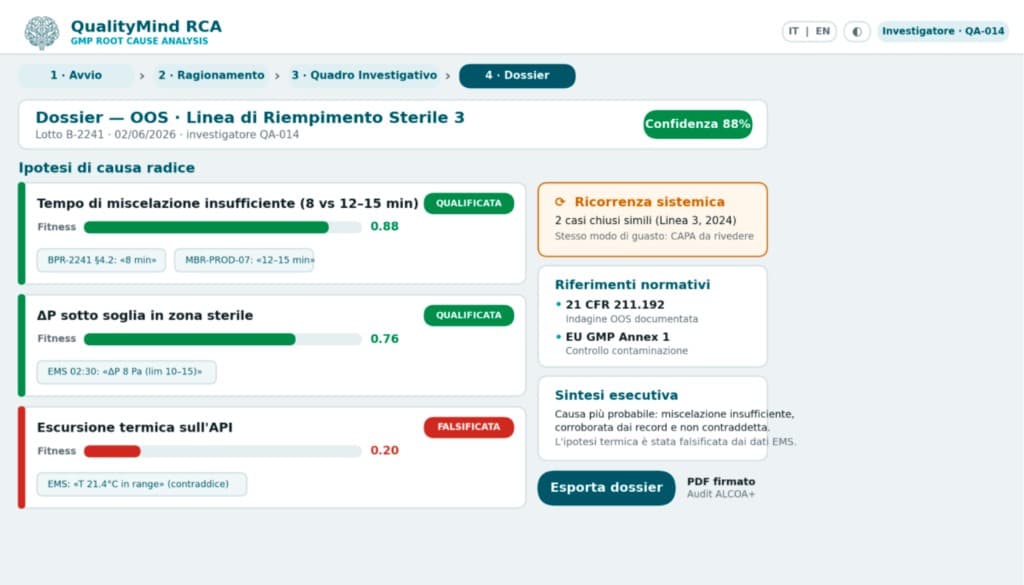The width and height of the screenshot is (1024, 585).
Task: Click Indagine OOS documentata description
Action: click(x=632, y=319)
